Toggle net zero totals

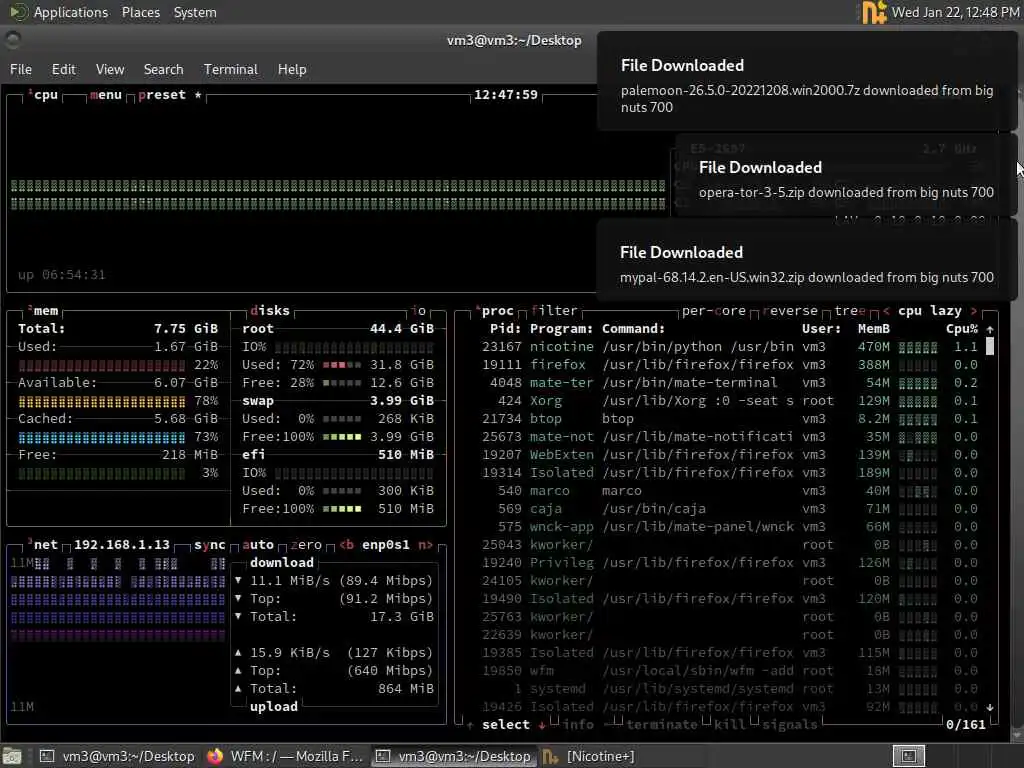[x=306, y=545]
